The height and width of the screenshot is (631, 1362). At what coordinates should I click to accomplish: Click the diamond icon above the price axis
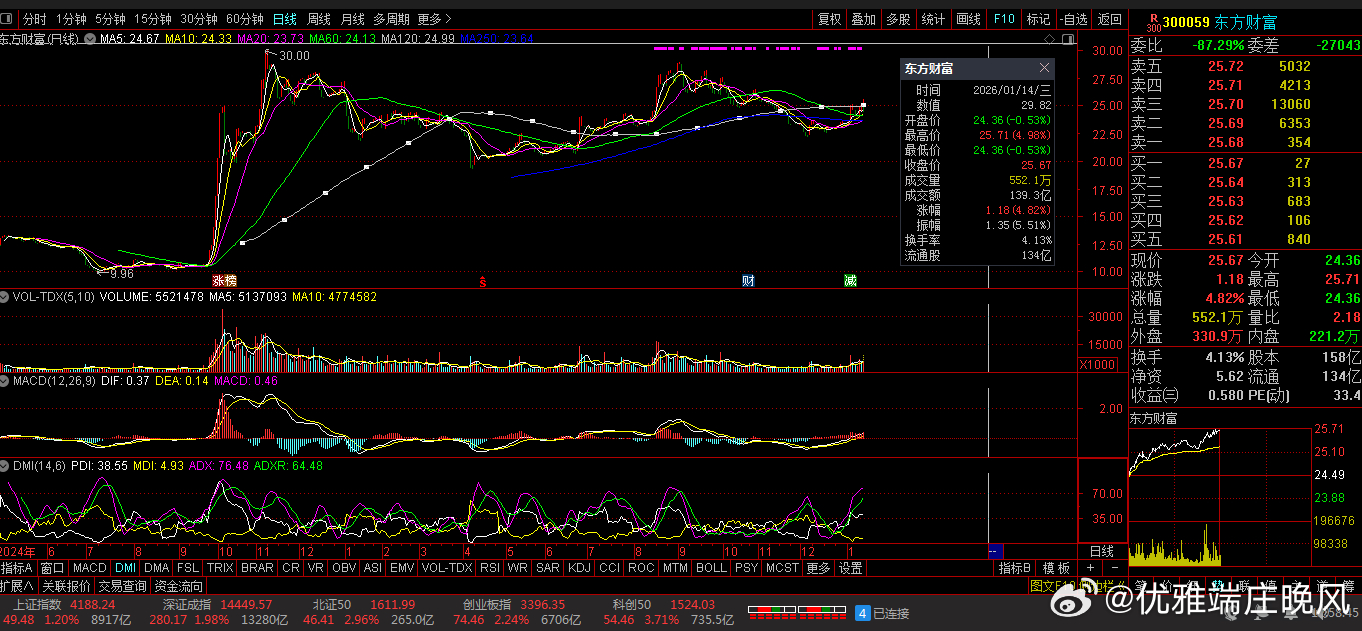(x=1049, y=39)
